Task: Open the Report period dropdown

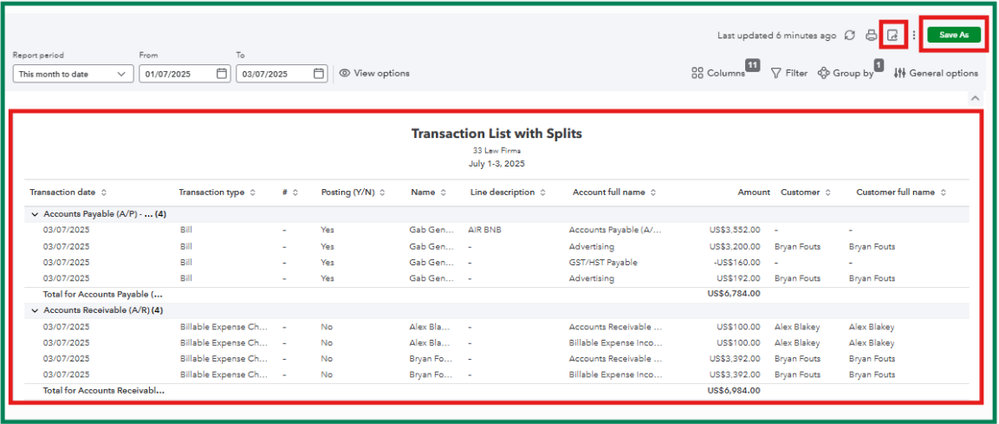Action: click(x=74, y=73)
